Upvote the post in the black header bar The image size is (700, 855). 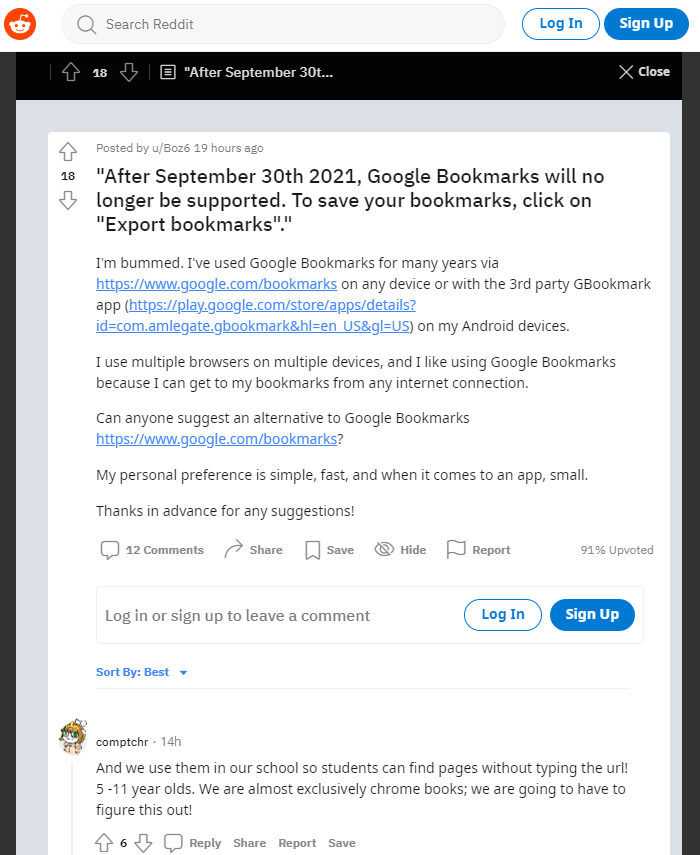[70, 72]
